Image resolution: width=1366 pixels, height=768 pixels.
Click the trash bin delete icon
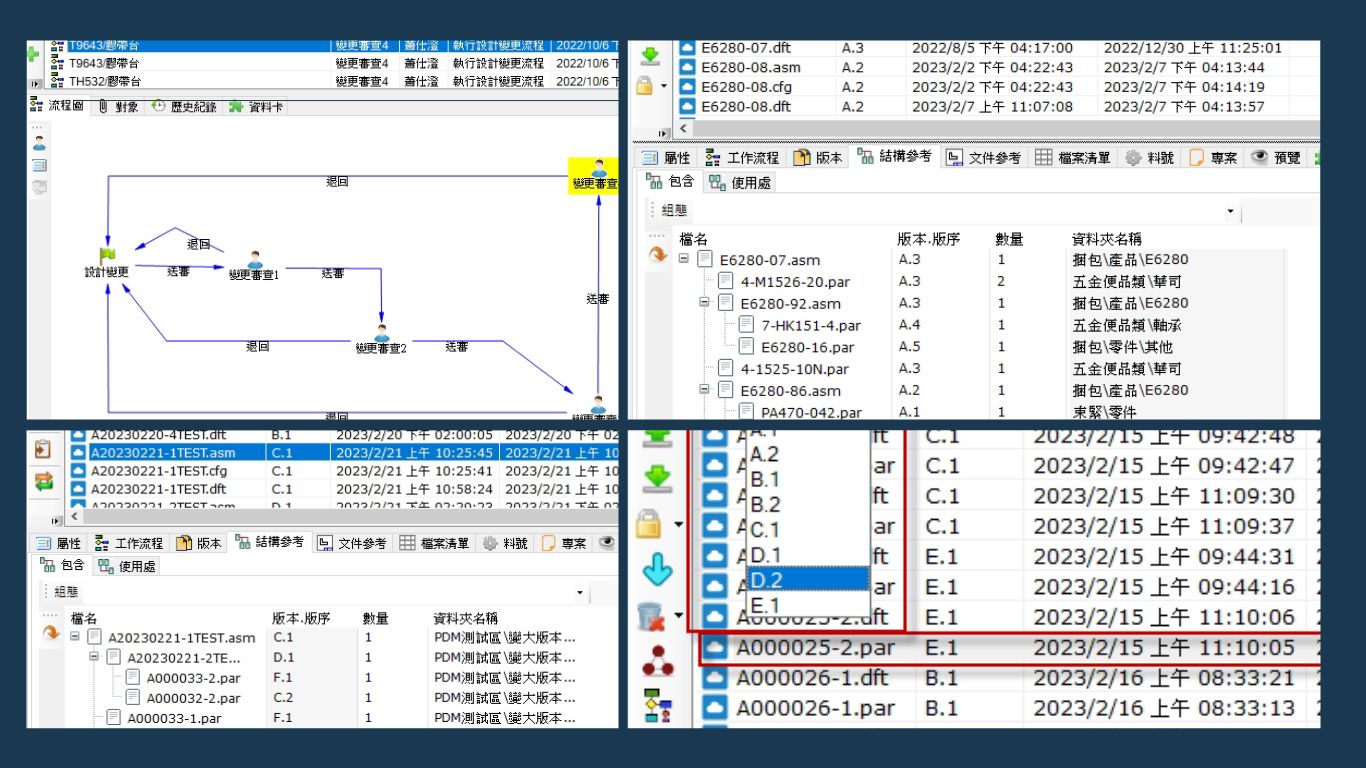pyautogui.click(x=652, y=617)
